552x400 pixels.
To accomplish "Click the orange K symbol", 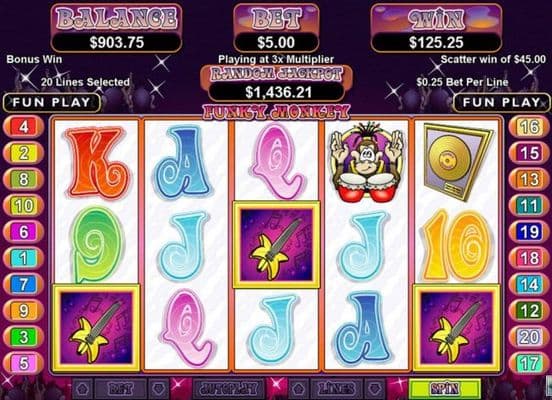I will tap(96, 162).
